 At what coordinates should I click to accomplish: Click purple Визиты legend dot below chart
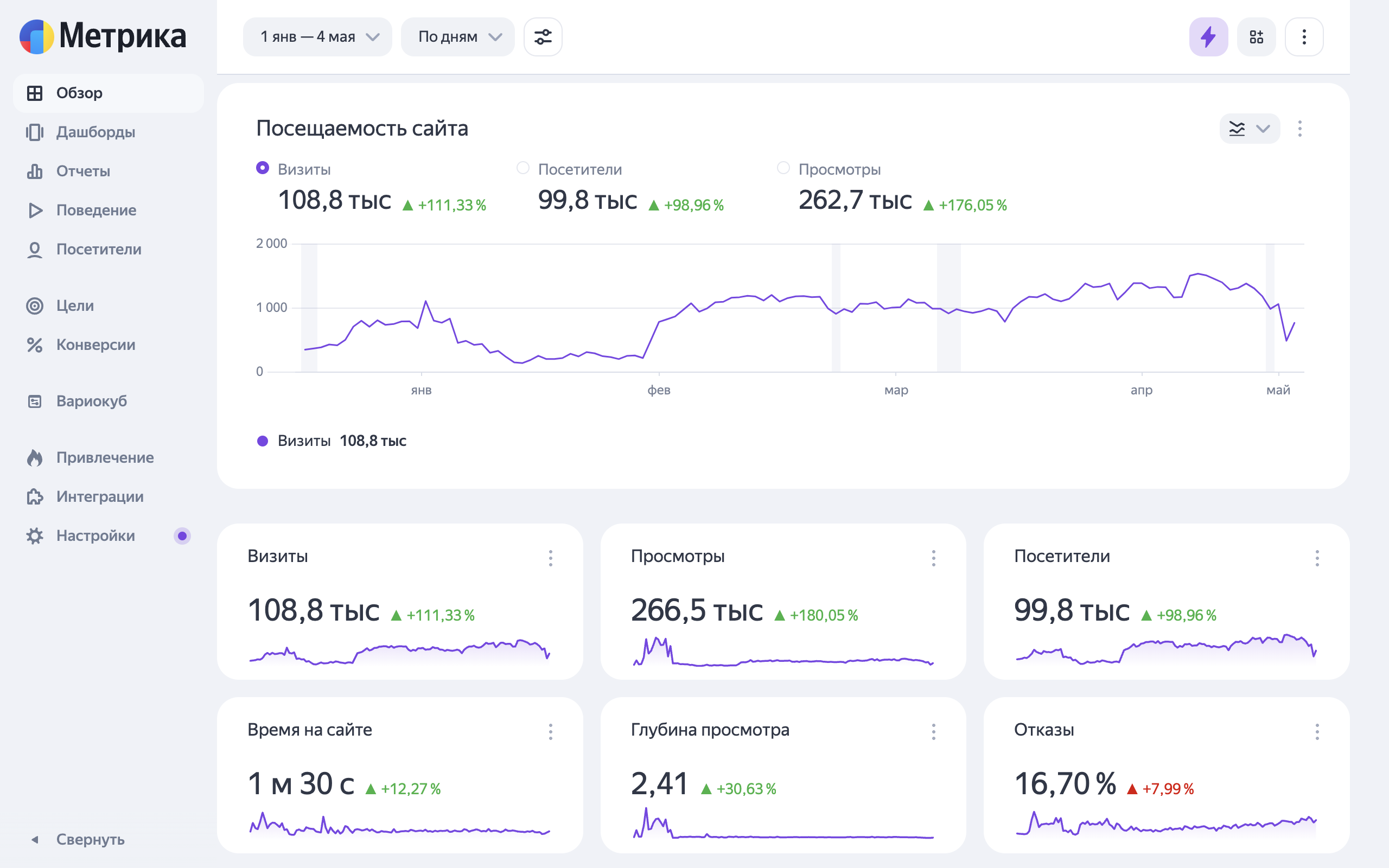point(262,441)
